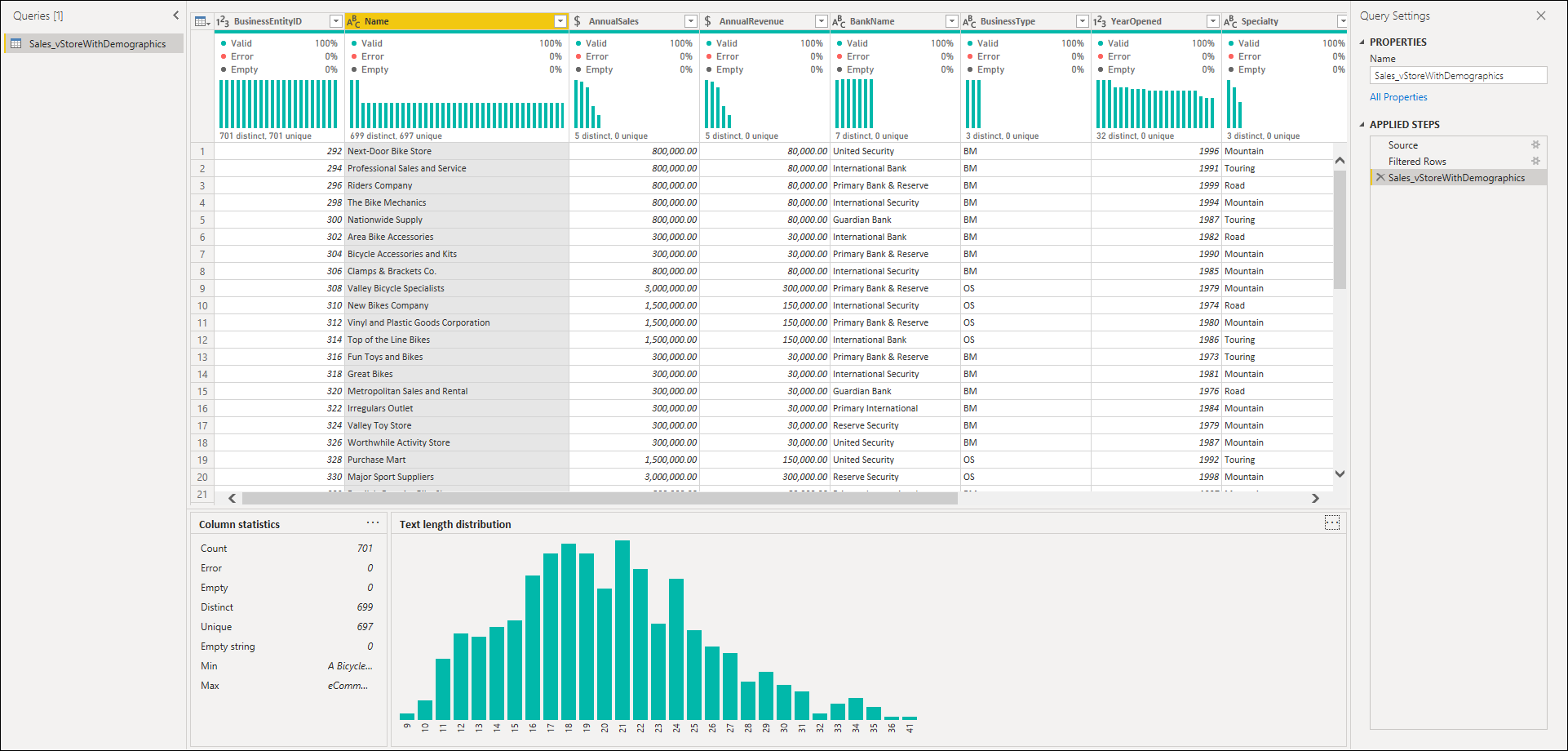Screen dimensions: 1568x751
Task: Close the Query Settings pane
Action: point(1540,16)
